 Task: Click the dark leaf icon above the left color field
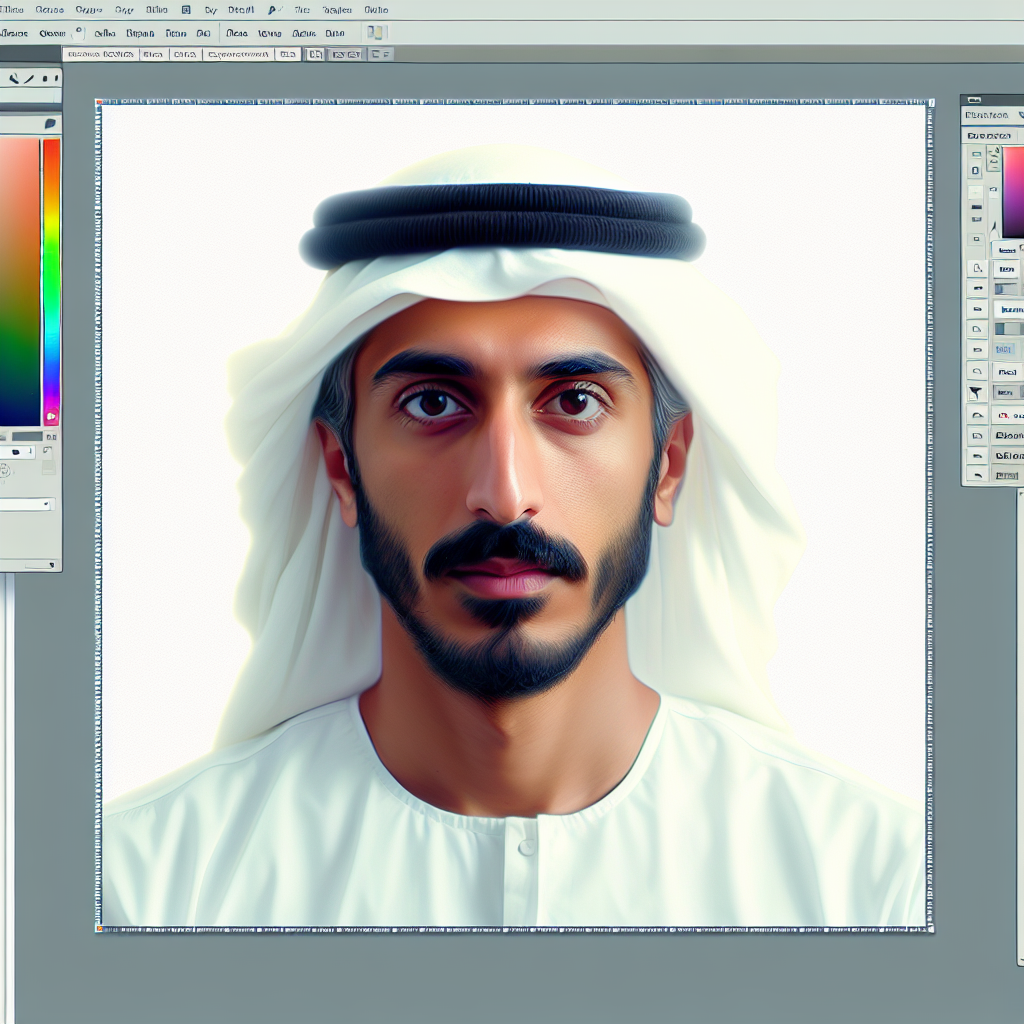[50, 123]
